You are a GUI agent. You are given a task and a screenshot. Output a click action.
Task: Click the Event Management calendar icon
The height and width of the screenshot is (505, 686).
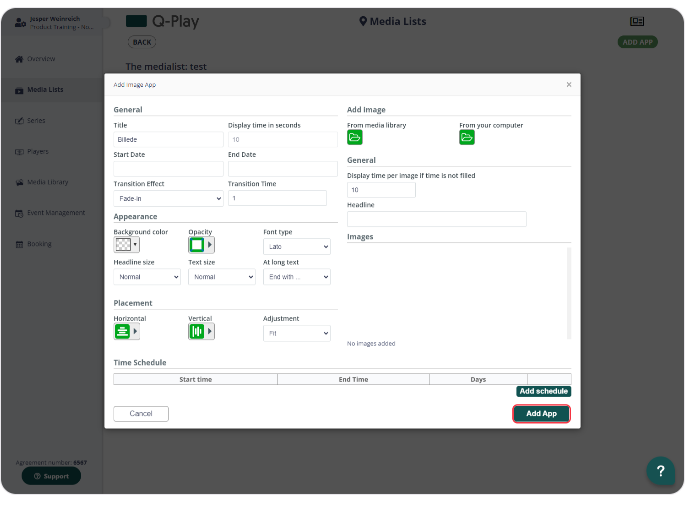tap(19, 214)
